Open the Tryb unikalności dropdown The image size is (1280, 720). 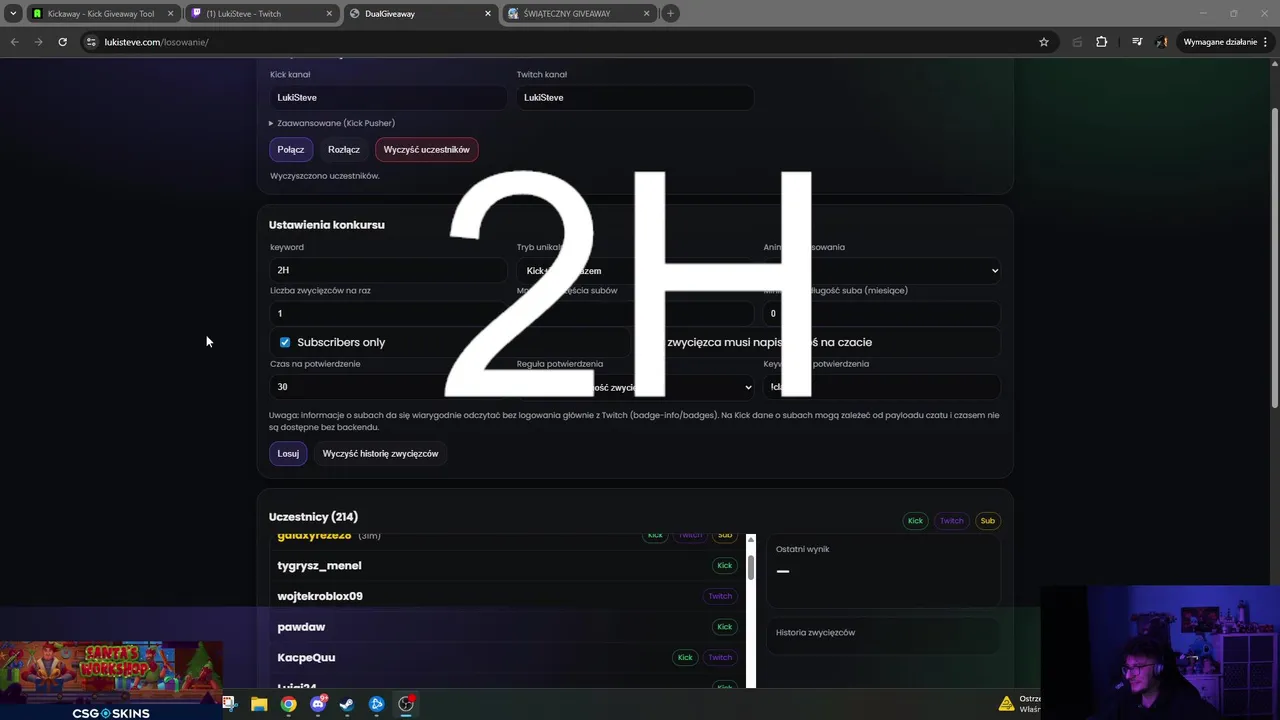(x=634, y=270)
